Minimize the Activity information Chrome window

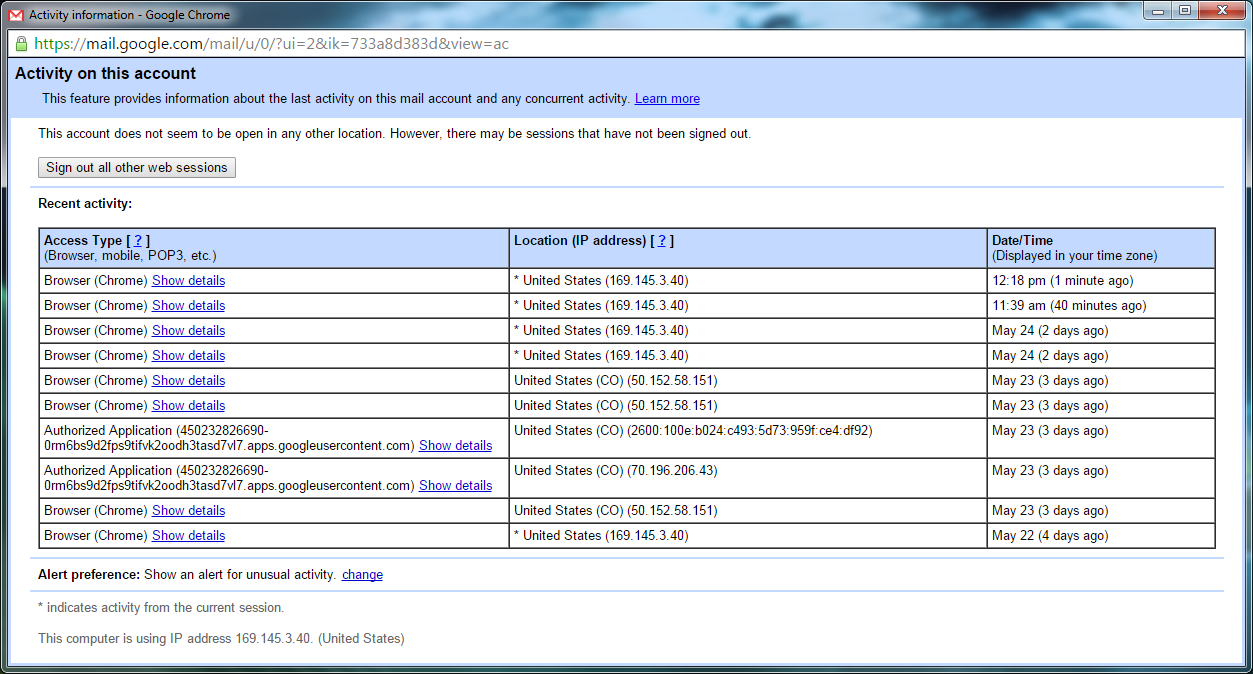1159,10
